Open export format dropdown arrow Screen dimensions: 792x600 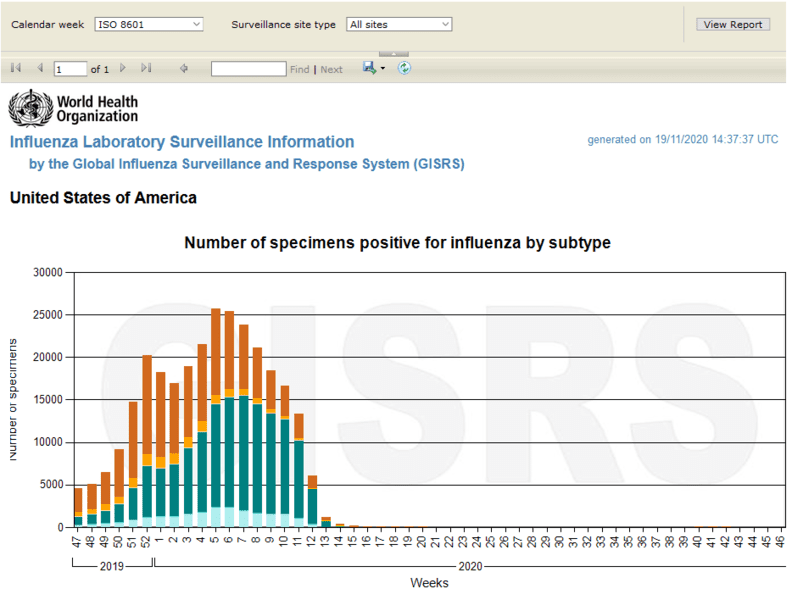[x=383, y=68]
